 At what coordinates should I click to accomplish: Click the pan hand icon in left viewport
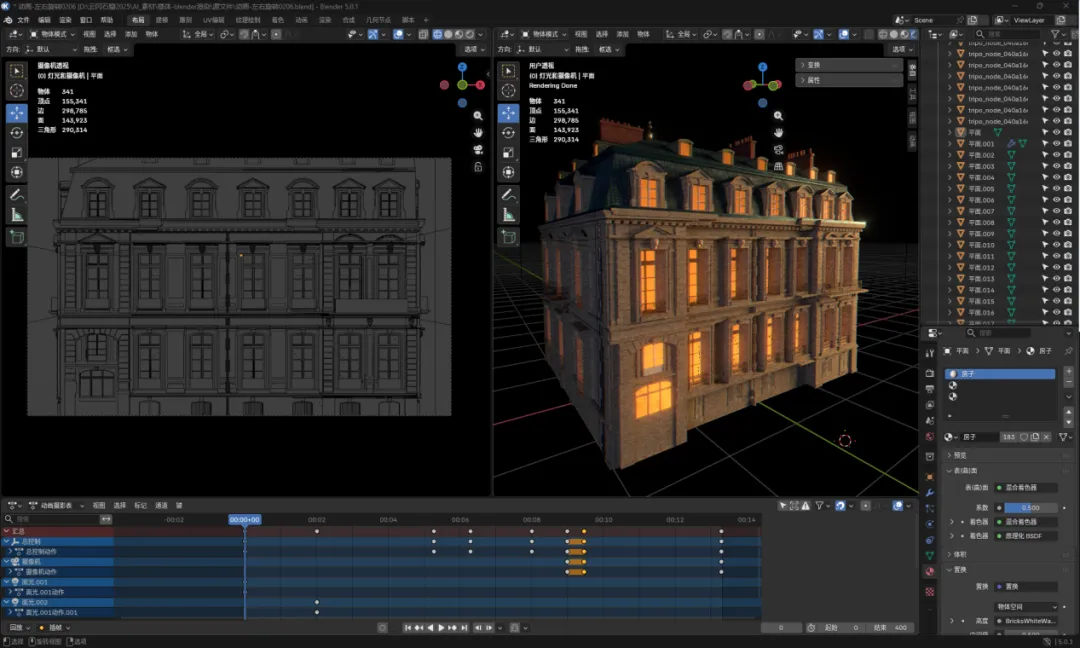(479, 133)
